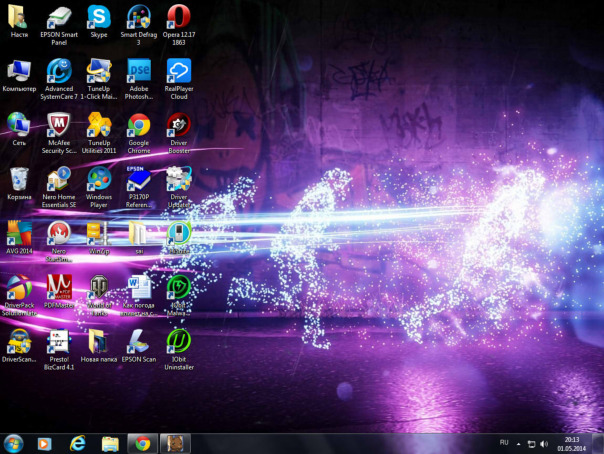Open the Windows Start menu
Image resolution: width=604 pixels, height=454 pixels.
[x=14, y=443]
